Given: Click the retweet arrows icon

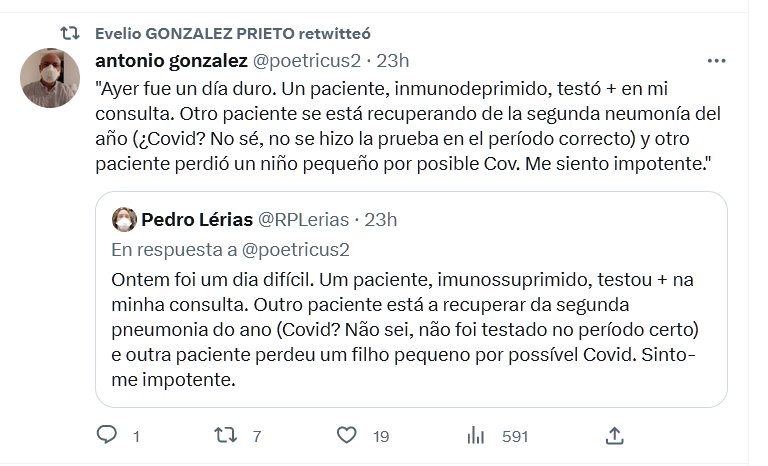Looking at the screenshot, I should coord(228,436).
